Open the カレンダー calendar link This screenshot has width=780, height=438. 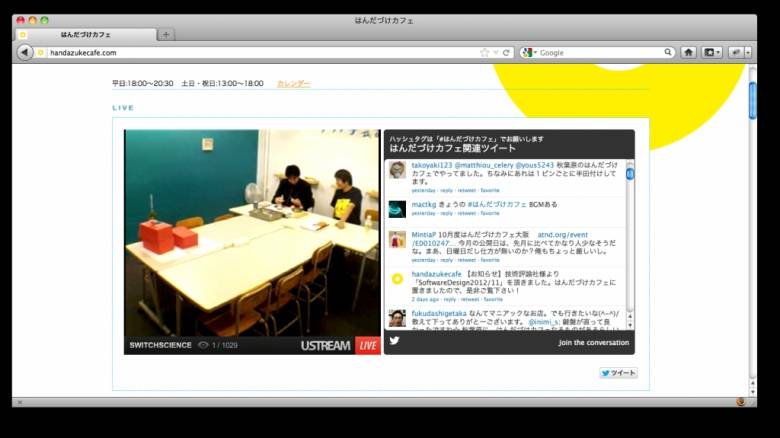[x=293, y=84]
